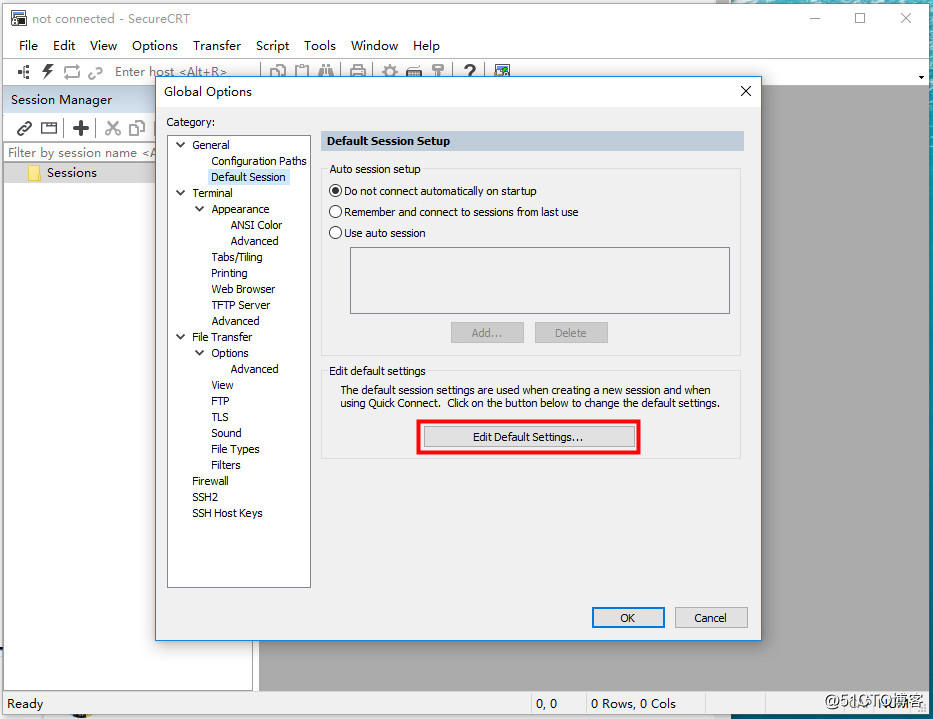Click Cancel in Global Options dialog

pyautogui.click(x=710, y=618)
